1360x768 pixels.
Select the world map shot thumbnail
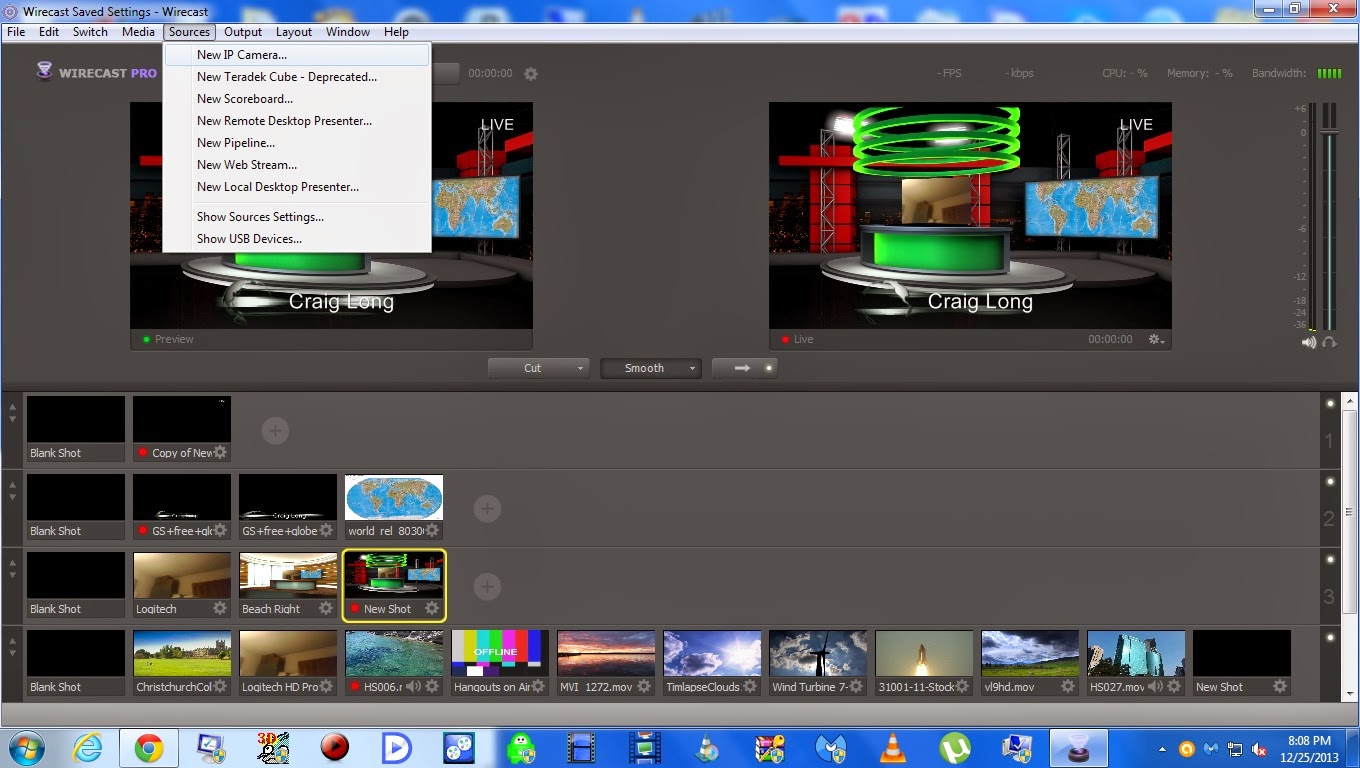coord(394,497)
